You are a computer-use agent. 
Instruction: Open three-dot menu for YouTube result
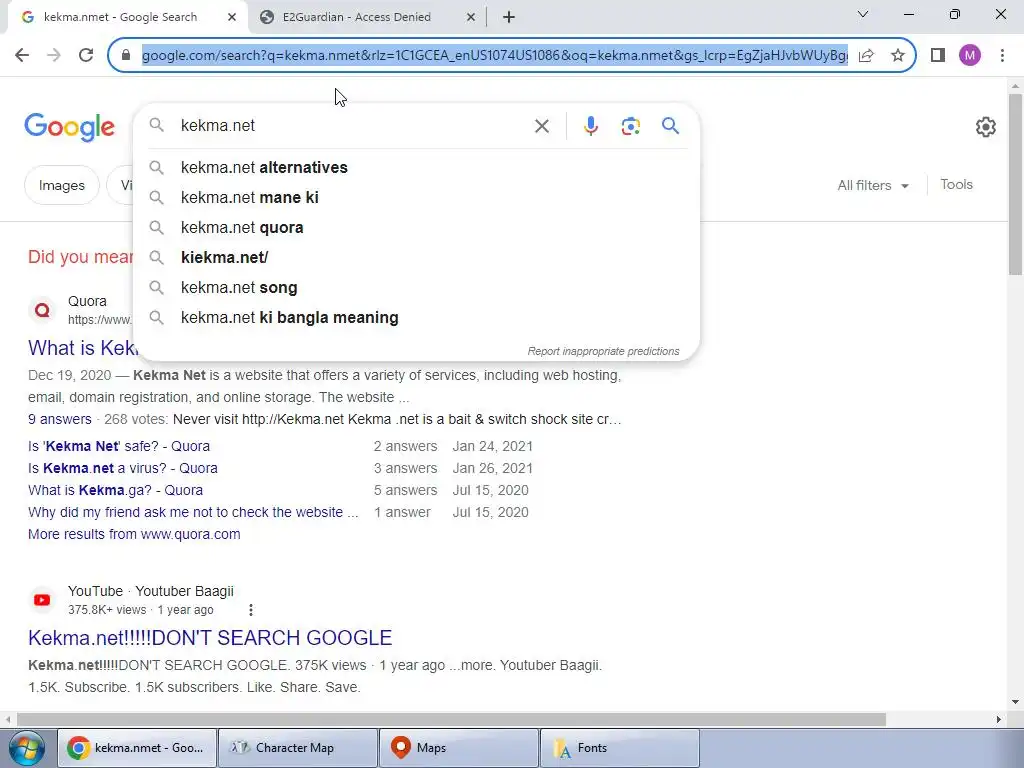[x=251, y=610]
